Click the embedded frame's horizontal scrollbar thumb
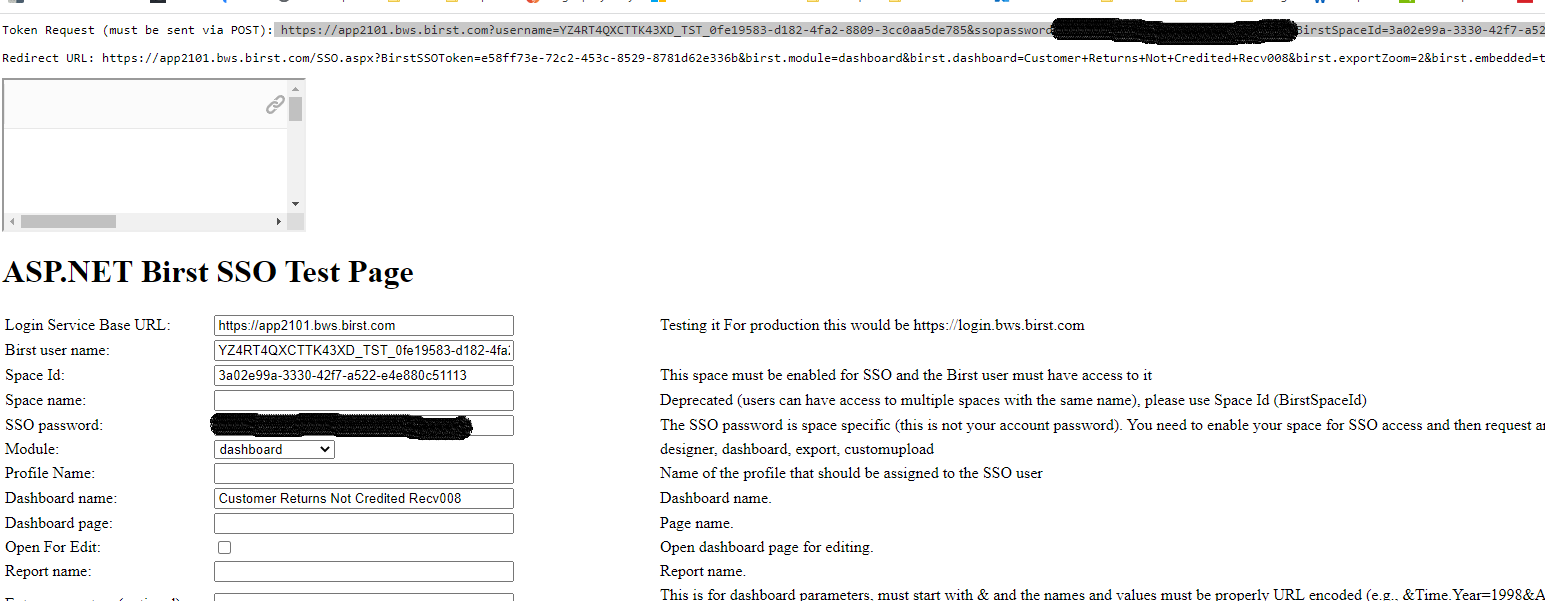 coord(69,221)
